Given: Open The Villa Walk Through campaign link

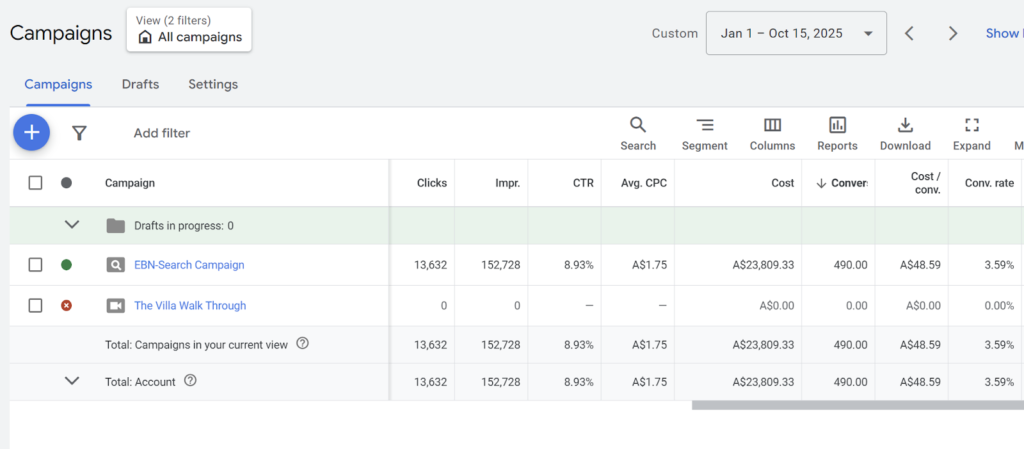Looking at the screenshot, I should tap(190, 306).
